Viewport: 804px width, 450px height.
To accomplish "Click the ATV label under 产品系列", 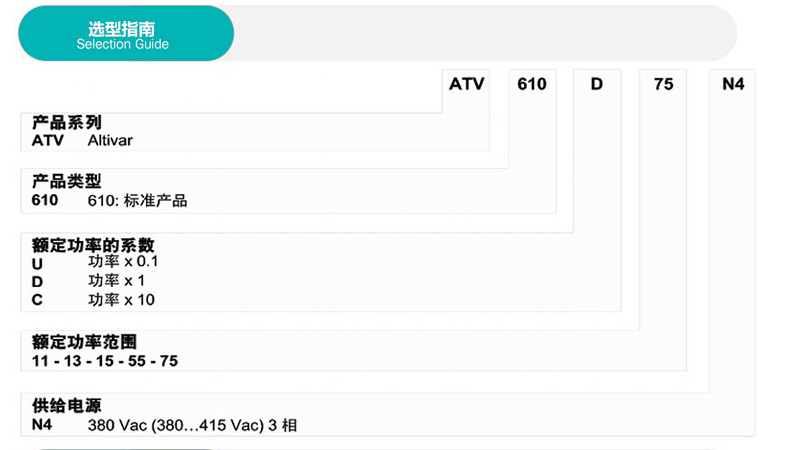I will coord(48,140).
